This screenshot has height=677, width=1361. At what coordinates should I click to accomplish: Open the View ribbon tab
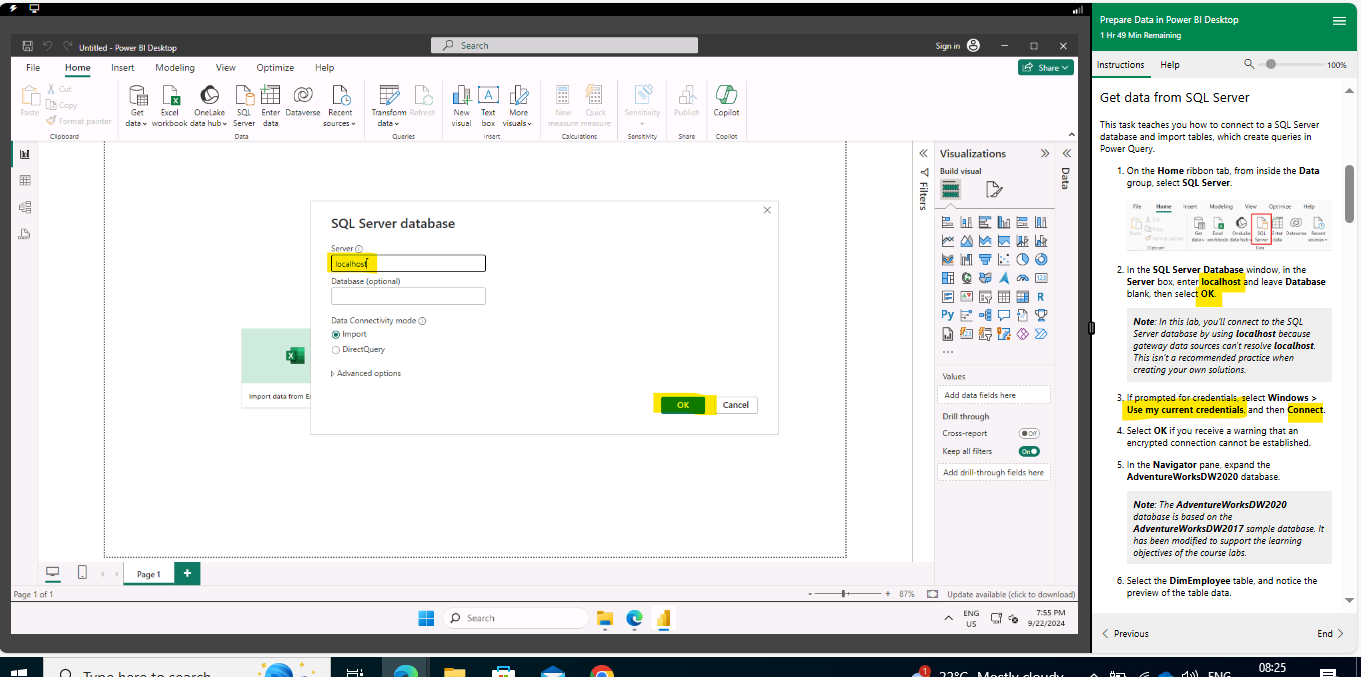pos(226,68)
